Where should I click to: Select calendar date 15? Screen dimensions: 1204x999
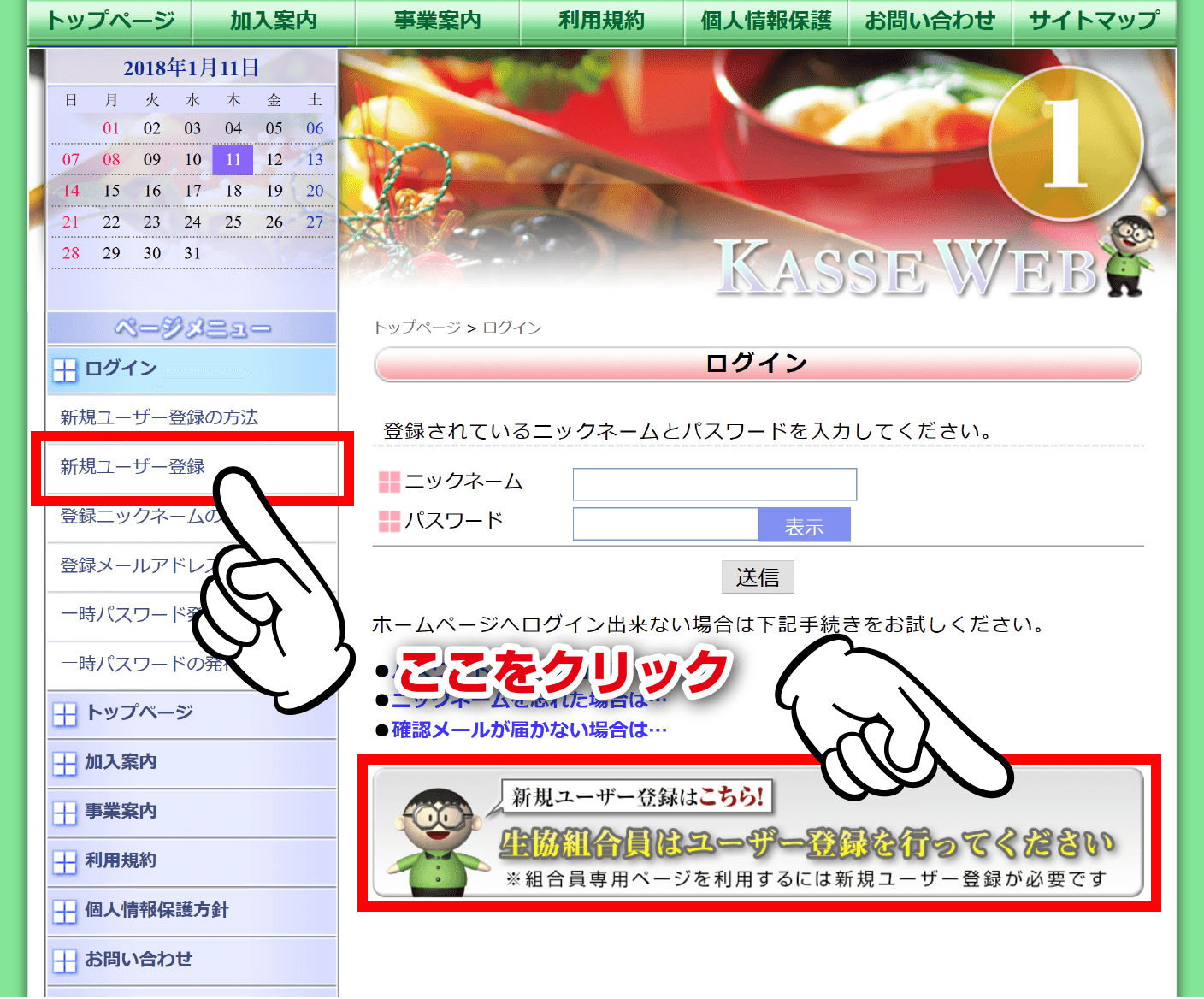(x=111, y=191)
